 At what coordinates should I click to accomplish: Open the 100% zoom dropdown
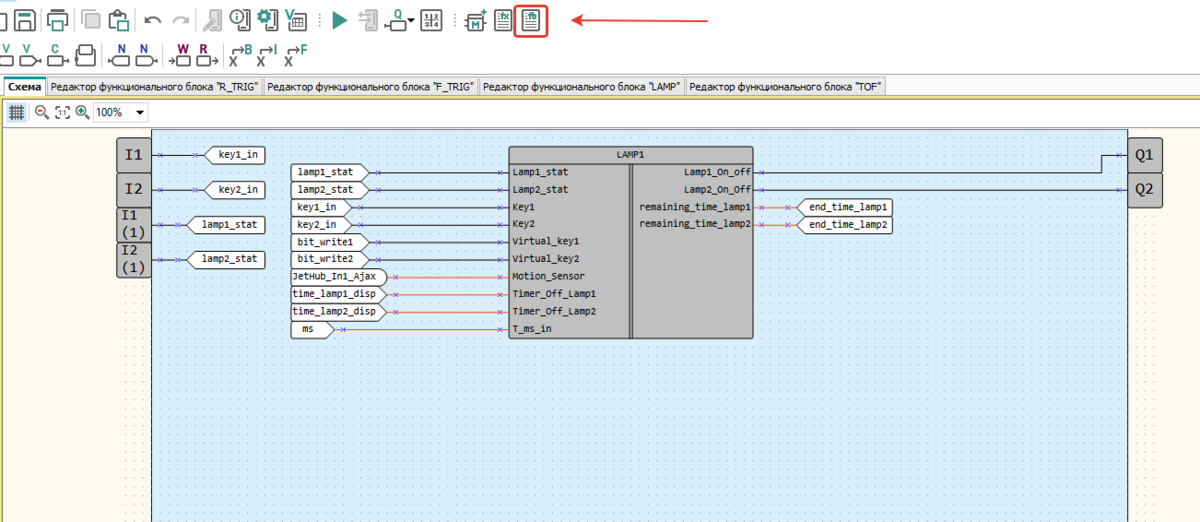click(139, 113)
